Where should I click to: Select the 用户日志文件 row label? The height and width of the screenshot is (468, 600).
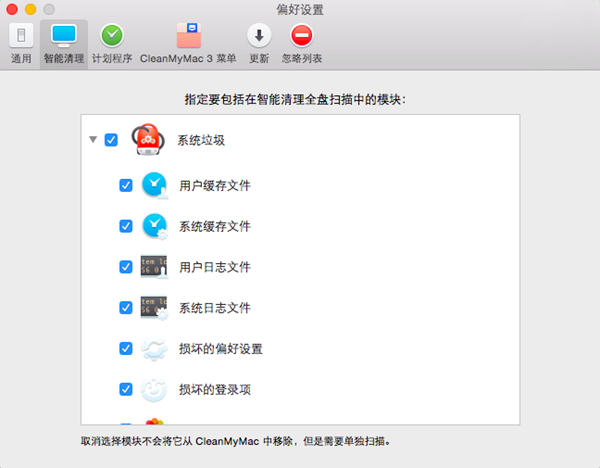[215, 267]
